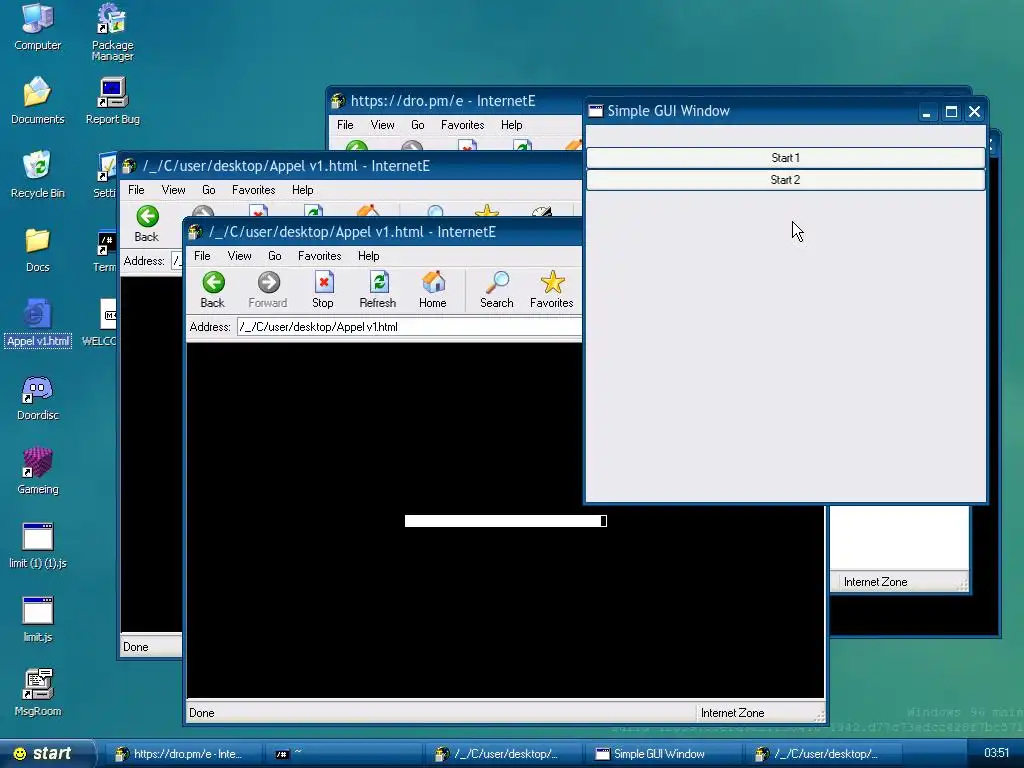Open Go menu in the dro.pm/e window

[418, 125]
